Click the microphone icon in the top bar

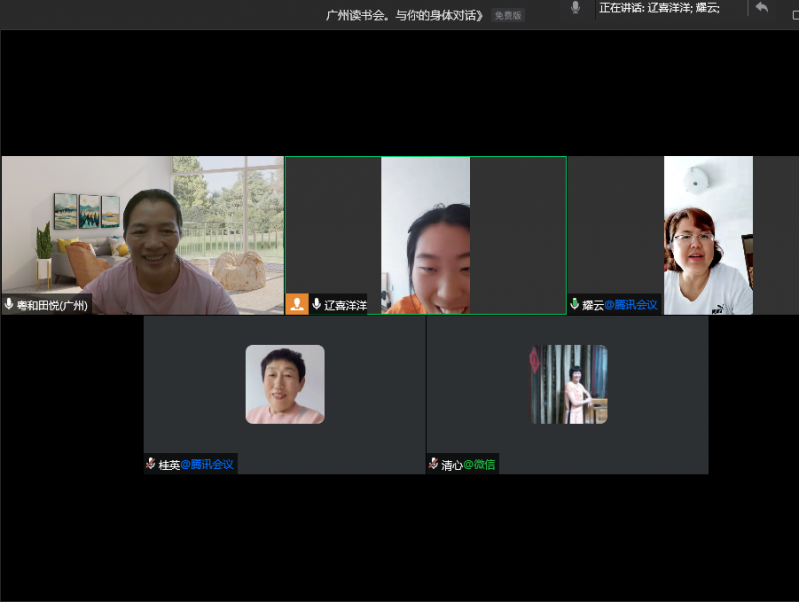pos(575,8)
